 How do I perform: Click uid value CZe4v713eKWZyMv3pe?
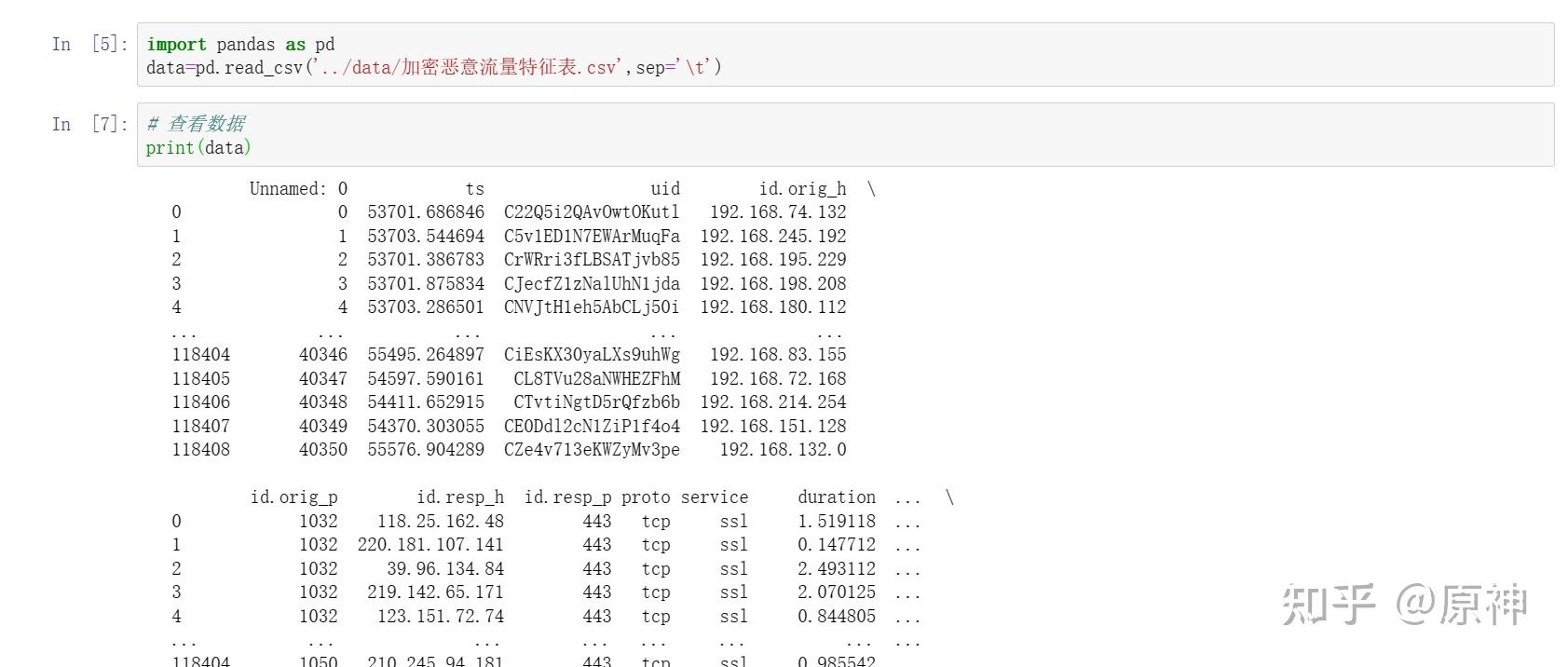592,450
